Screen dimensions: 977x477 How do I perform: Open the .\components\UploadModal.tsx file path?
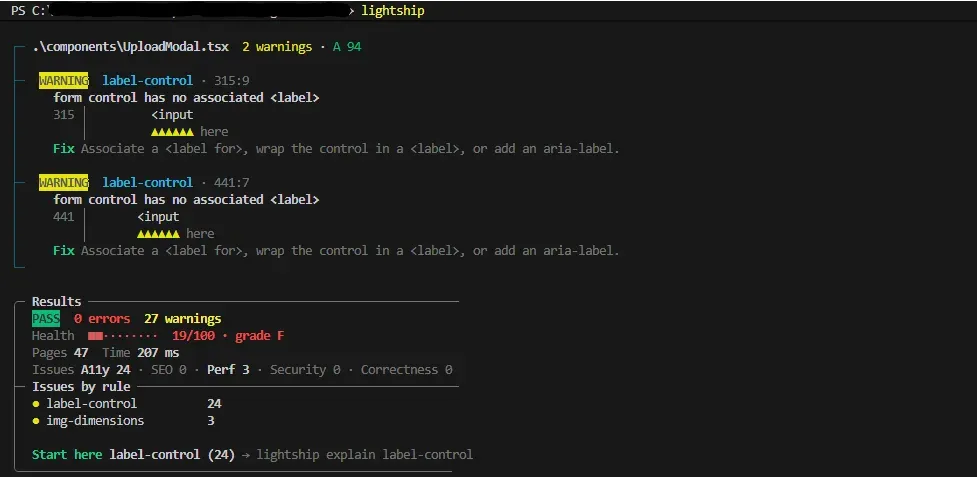(x=131, y=47)
